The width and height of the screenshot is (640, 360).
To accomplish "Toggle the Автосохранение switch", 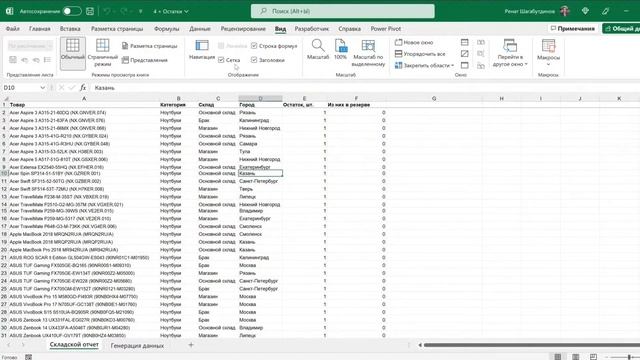I will tap(72, 11).
